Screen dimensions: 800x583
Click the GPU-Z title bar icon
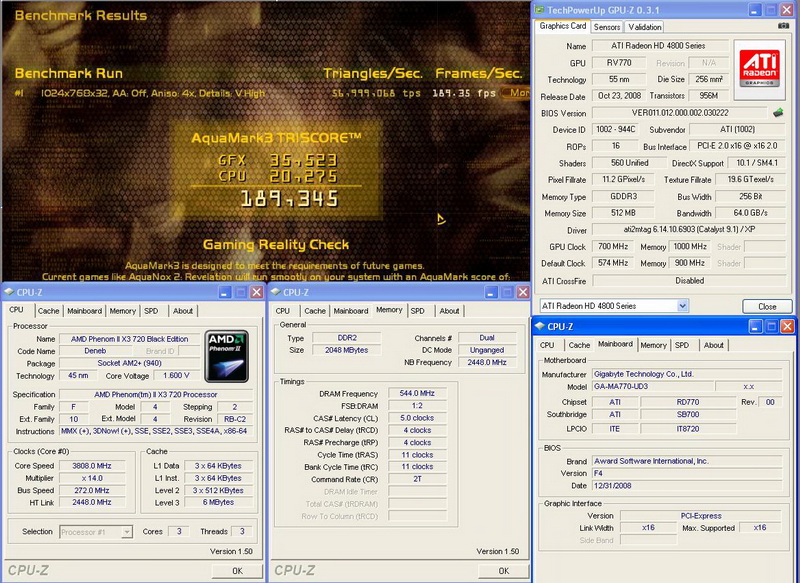pos(539,10)
